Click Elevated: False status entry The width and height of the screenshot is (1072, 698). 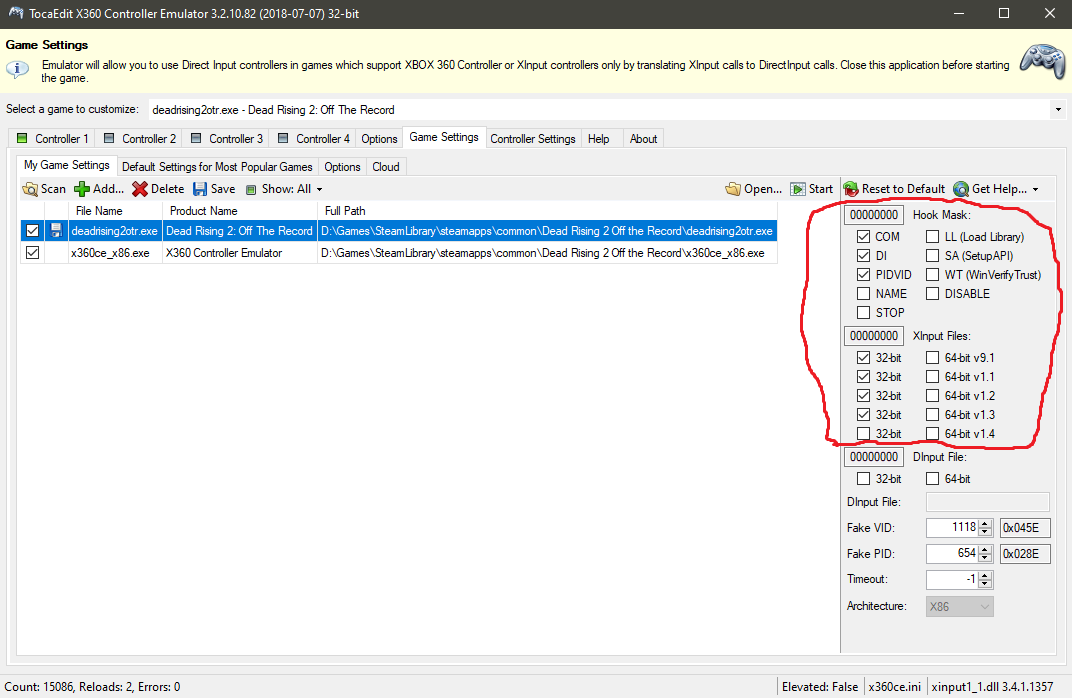(x=820, y=687)
